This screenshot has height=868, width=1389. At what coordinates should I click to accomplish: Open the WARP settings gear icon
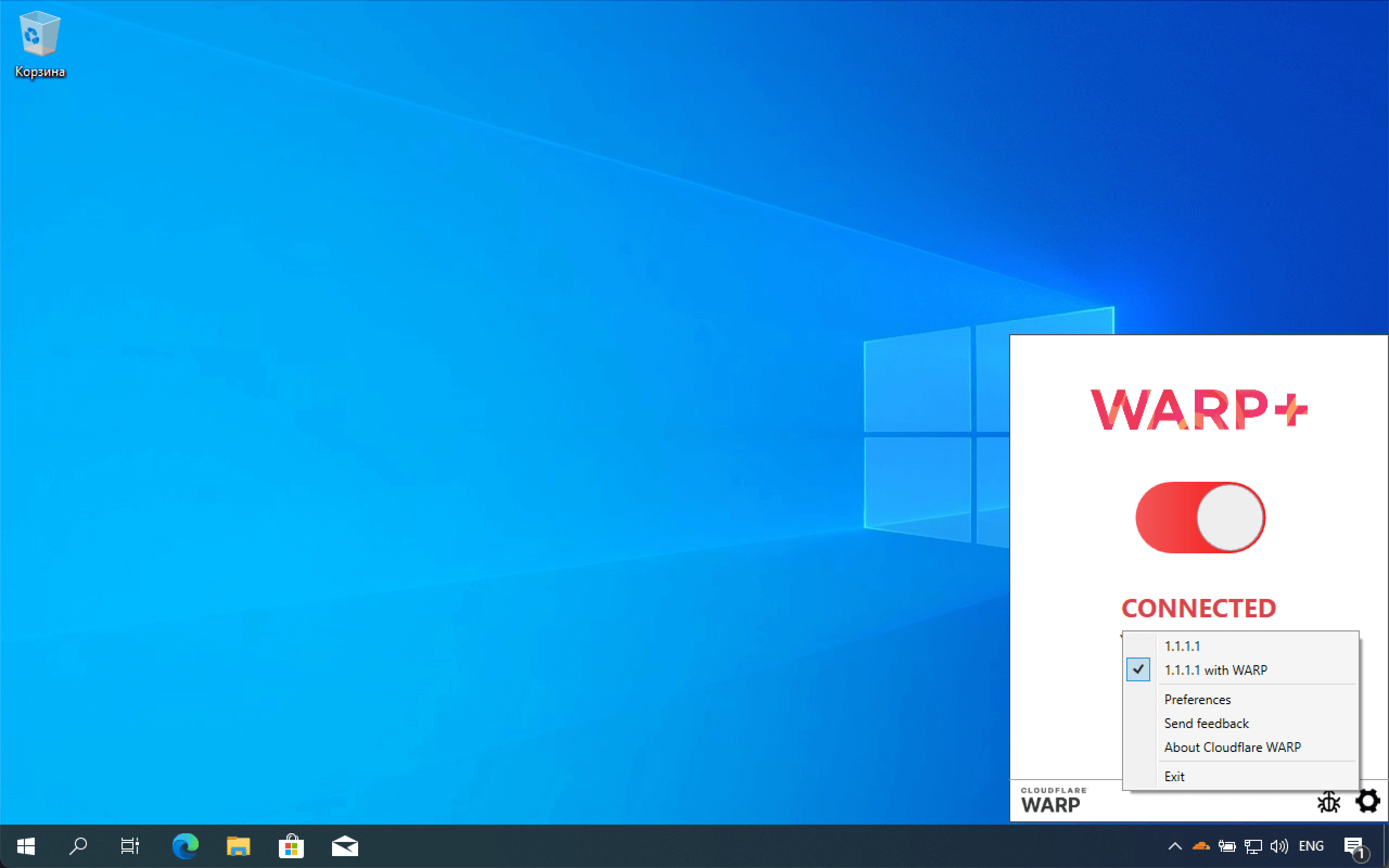[x=1367, y=801]
